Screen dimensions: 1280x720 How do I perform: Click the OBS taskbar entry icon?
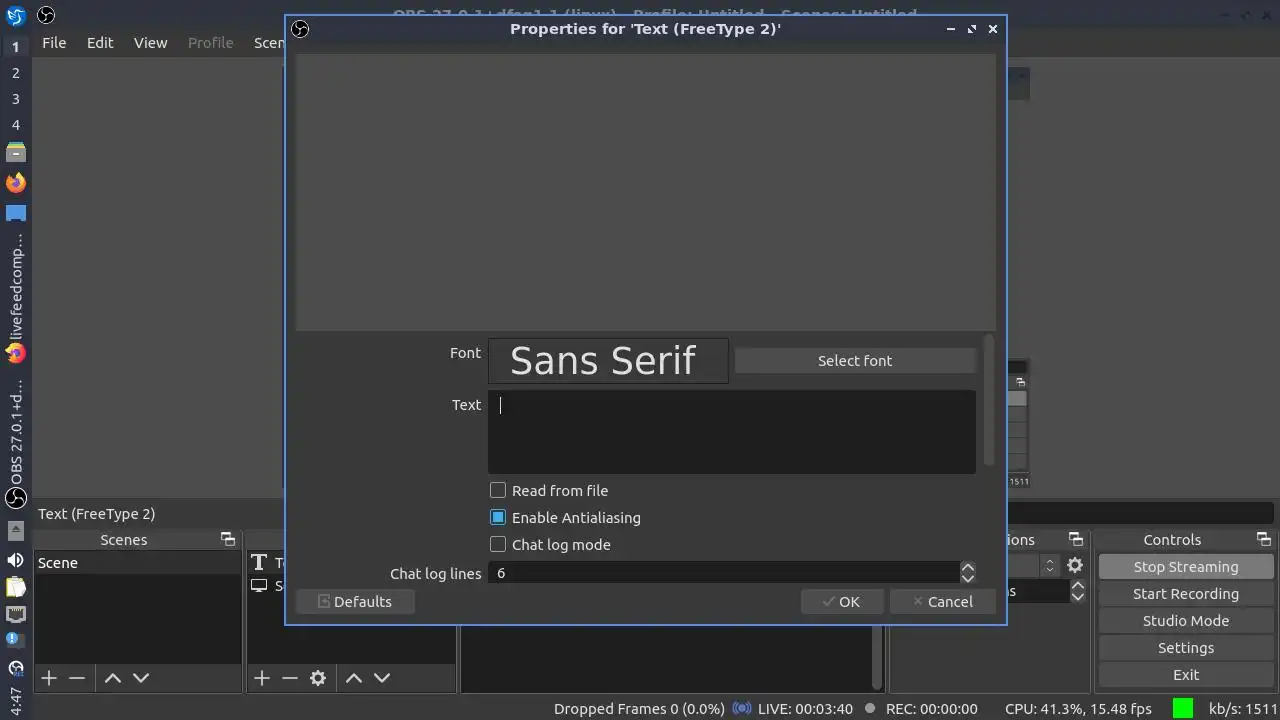(x=15, y=497)
